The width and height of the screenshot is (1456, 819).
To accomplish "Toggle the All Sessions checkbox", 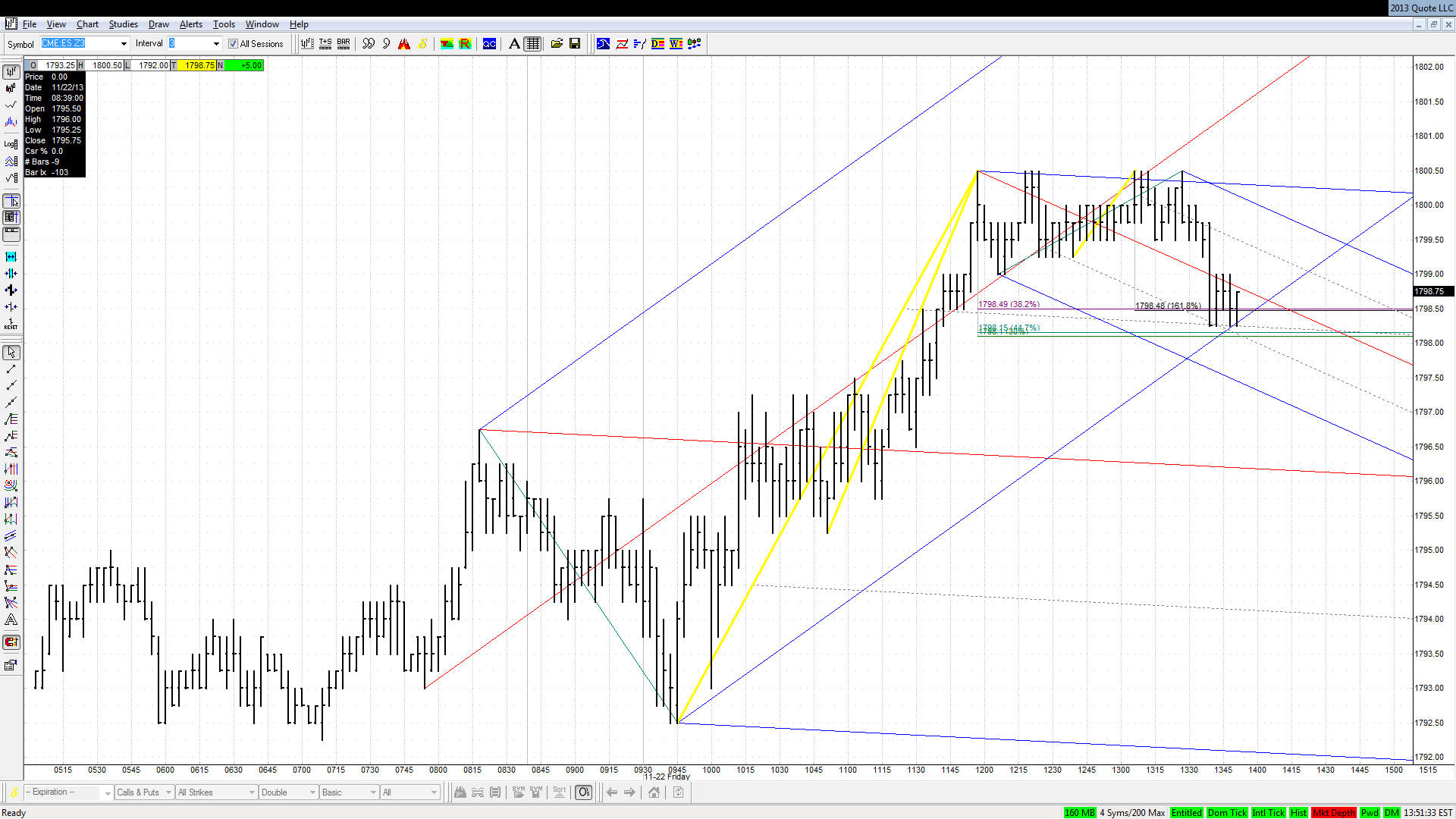I will click(x=234, y=44).
